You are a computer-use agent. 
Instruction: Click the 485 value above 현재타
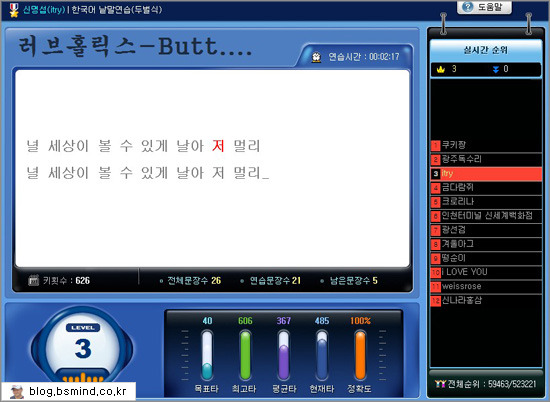pos(322,321)
